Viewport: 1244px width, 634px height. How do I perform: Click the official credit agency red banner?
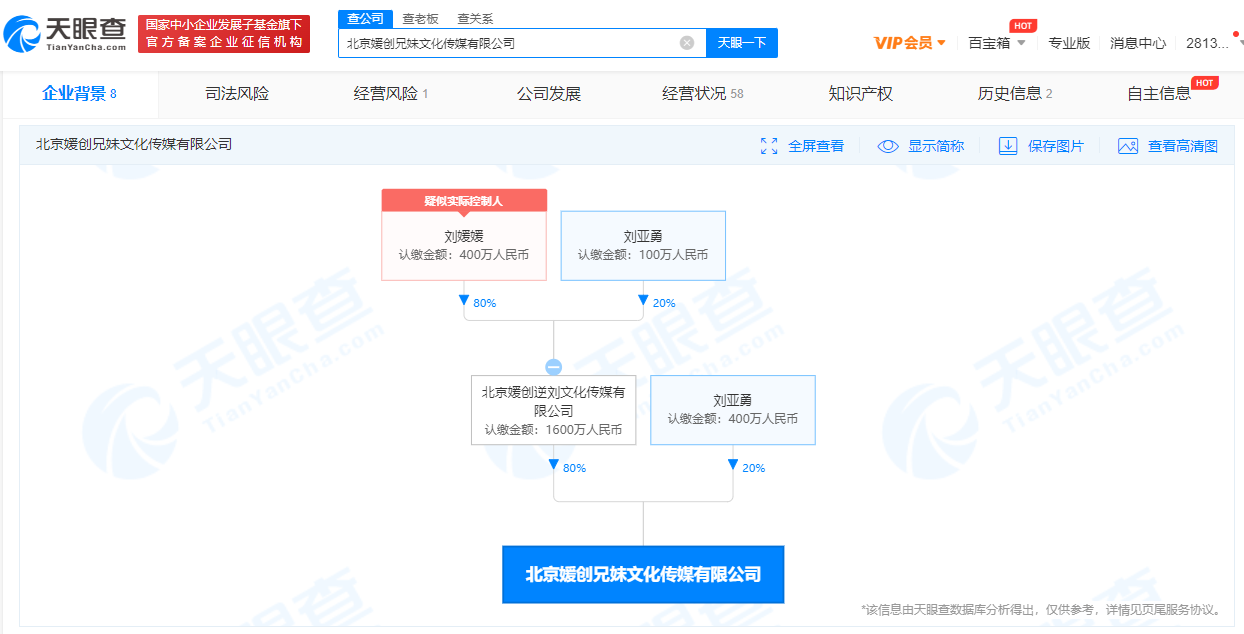[224, 34]
